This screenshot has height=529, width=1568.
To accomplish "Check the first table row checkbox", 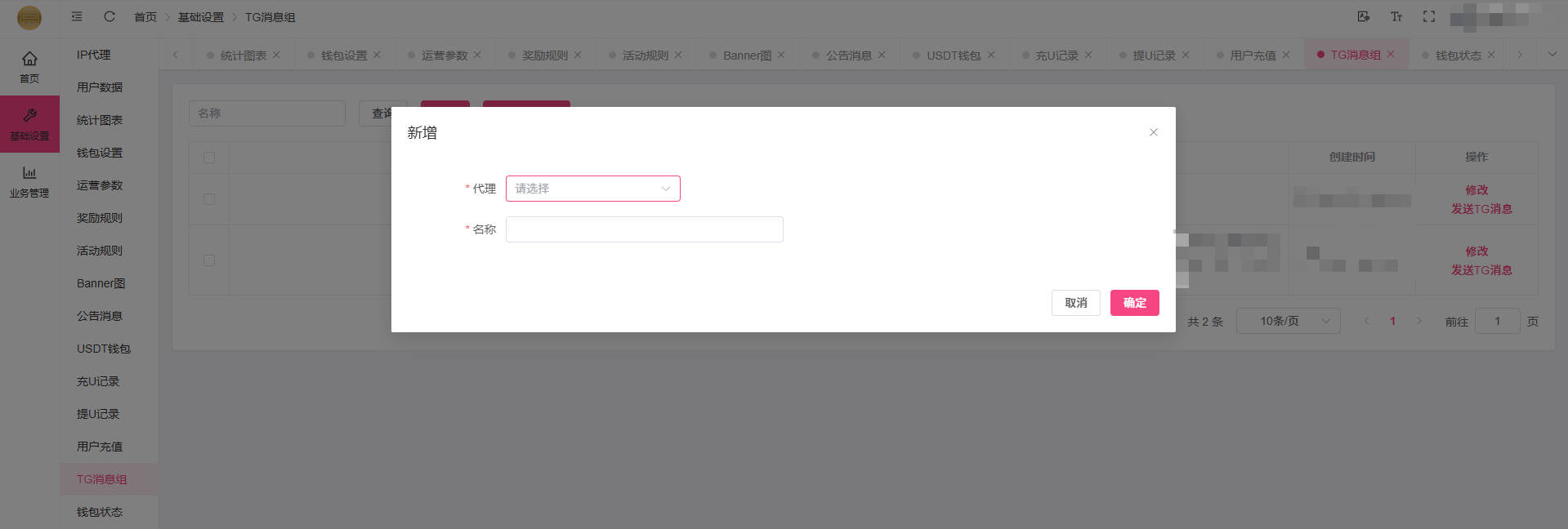I will [209, 199].
